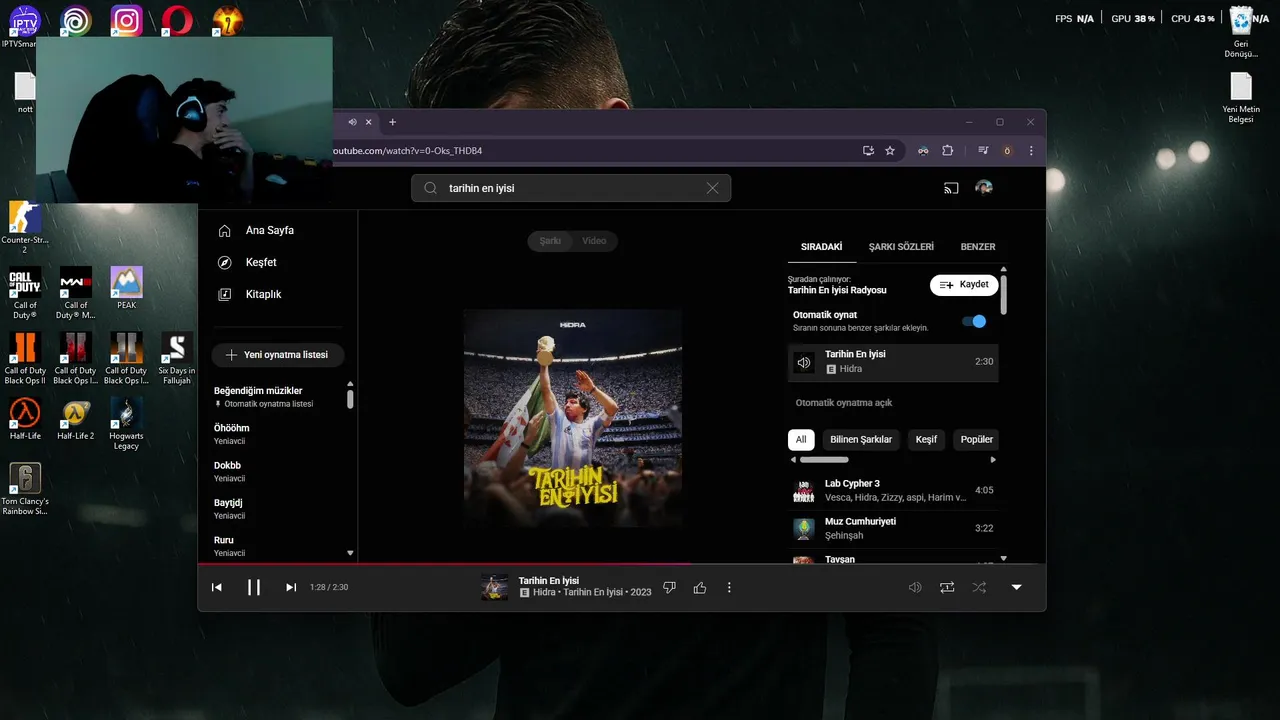The image size is (1280, 720).
Task: Click the filter chips horizontal scrollbar
Action: [x=824, y=460]
